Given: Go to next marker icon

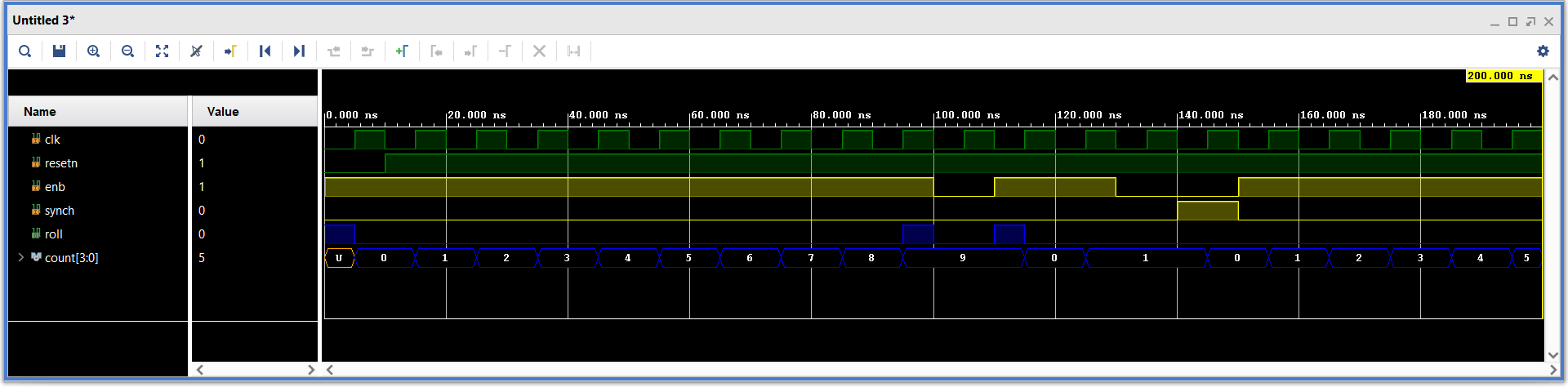Looking at the screenshot, I should [471, 51].
